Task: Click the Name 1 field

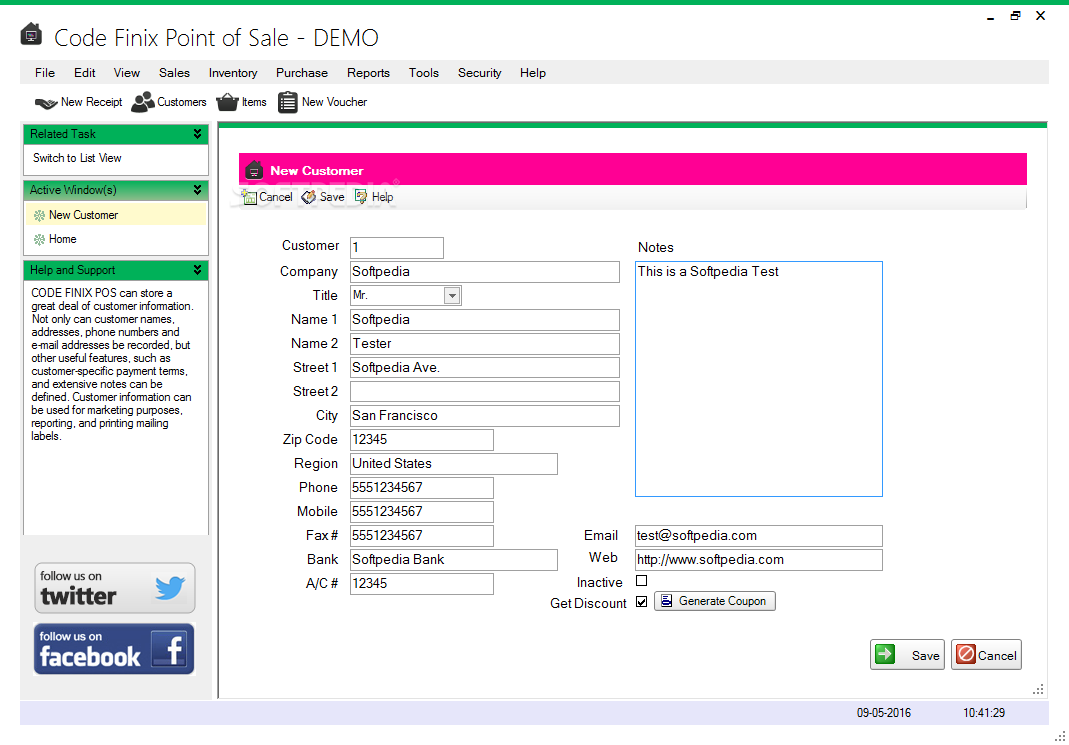Action: (x=485, y=320)
